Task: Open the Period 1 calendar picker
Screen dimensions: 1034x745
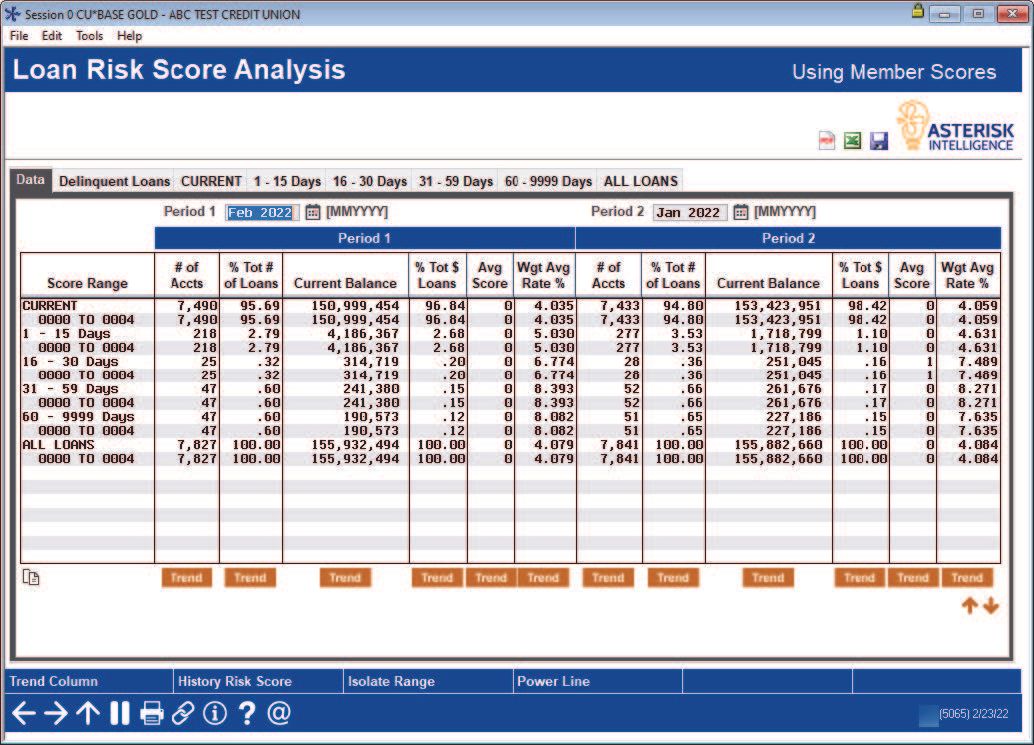Action: pos(313,212)
